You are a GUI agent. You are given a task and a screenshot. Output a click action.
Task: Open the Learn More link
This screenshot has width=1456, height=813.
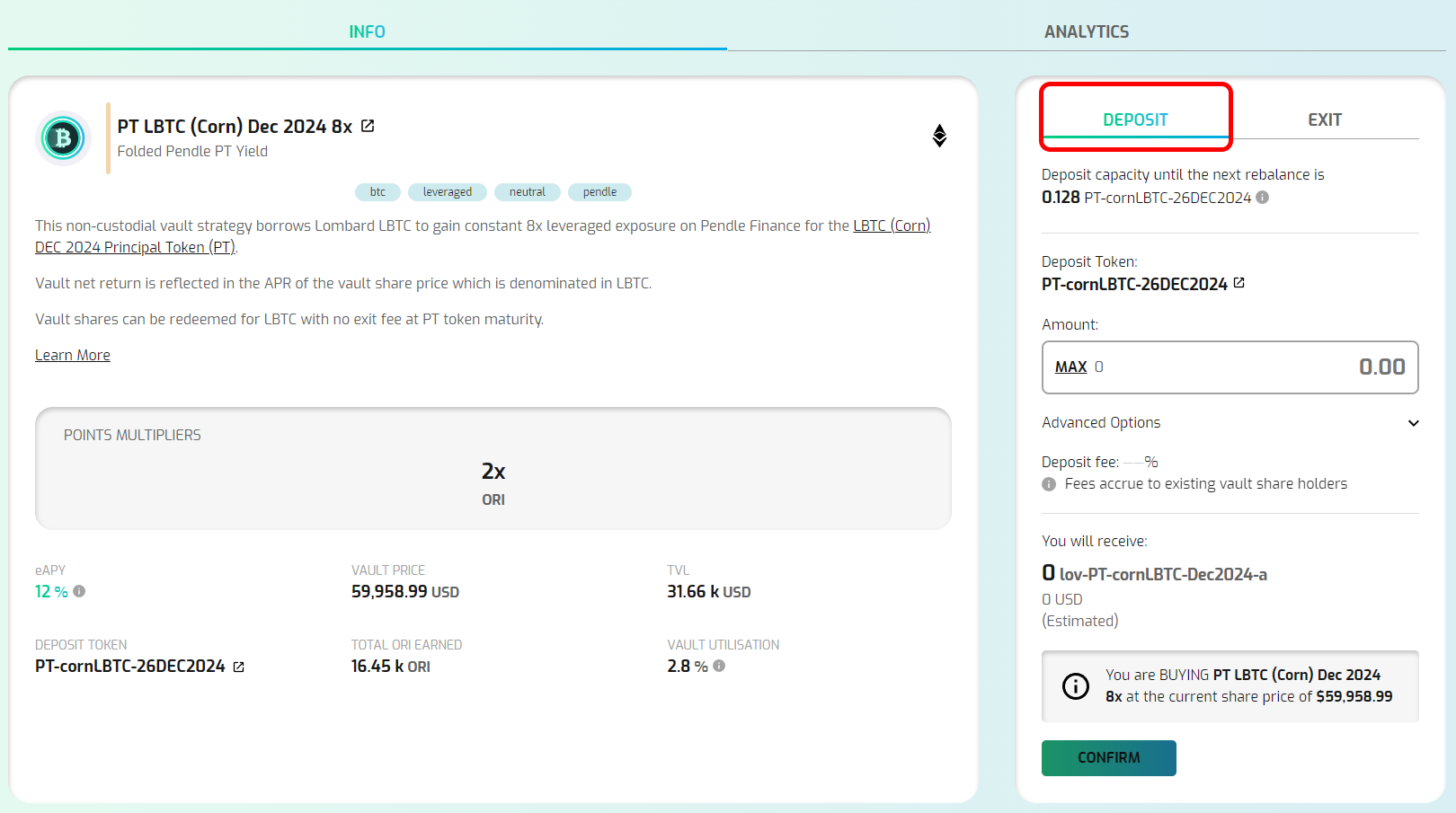[x=73, y=355]
